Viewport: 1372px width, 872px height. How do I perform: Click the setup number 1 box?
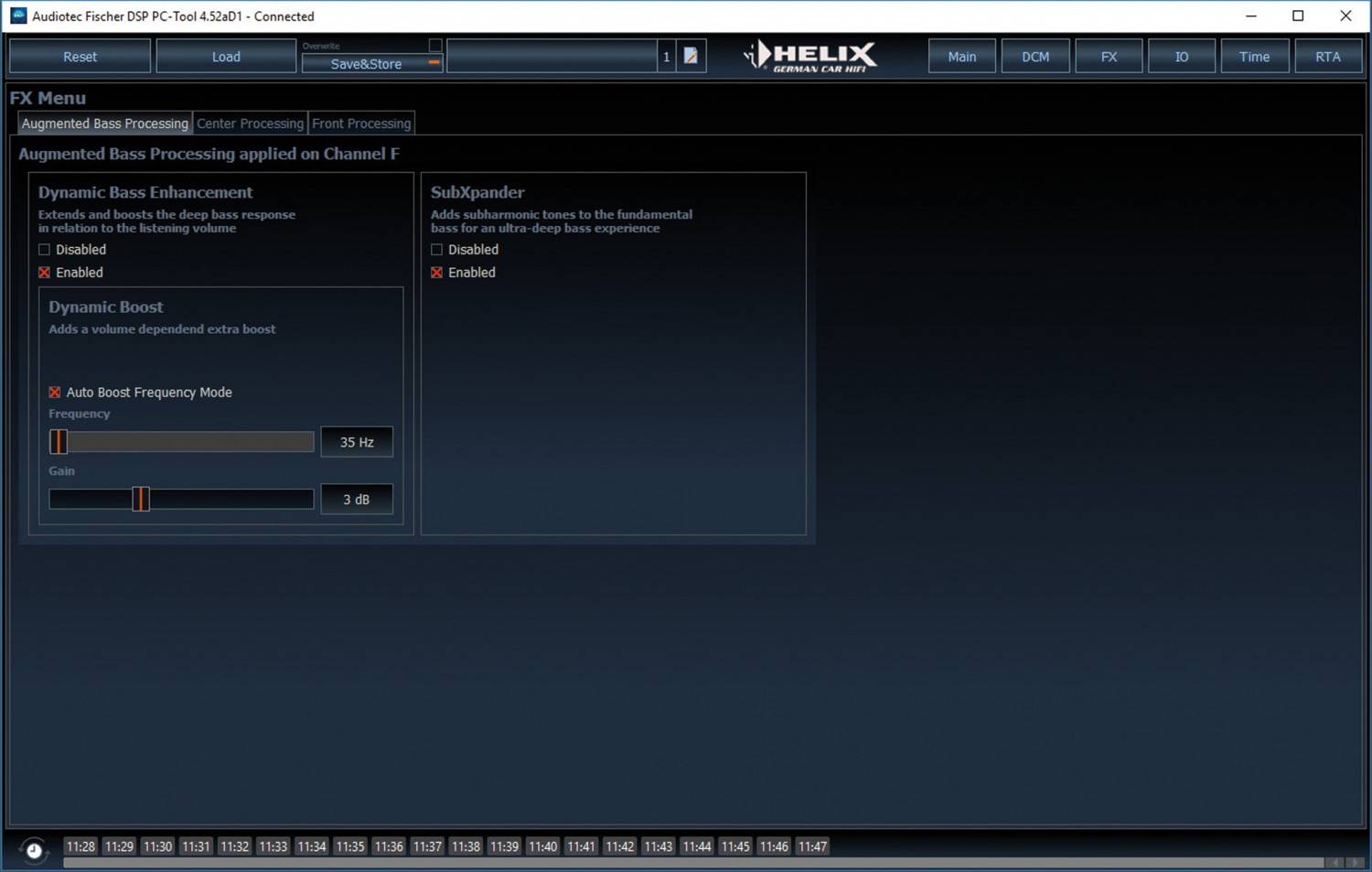coord(666,57)
